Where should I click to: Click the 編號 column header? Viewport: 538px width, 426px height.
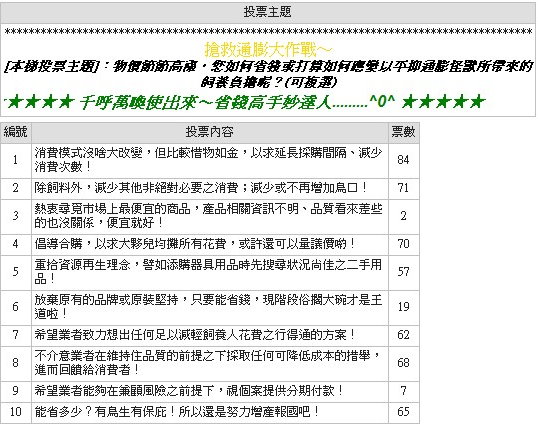pyautogui.click(x=15, y=132)
